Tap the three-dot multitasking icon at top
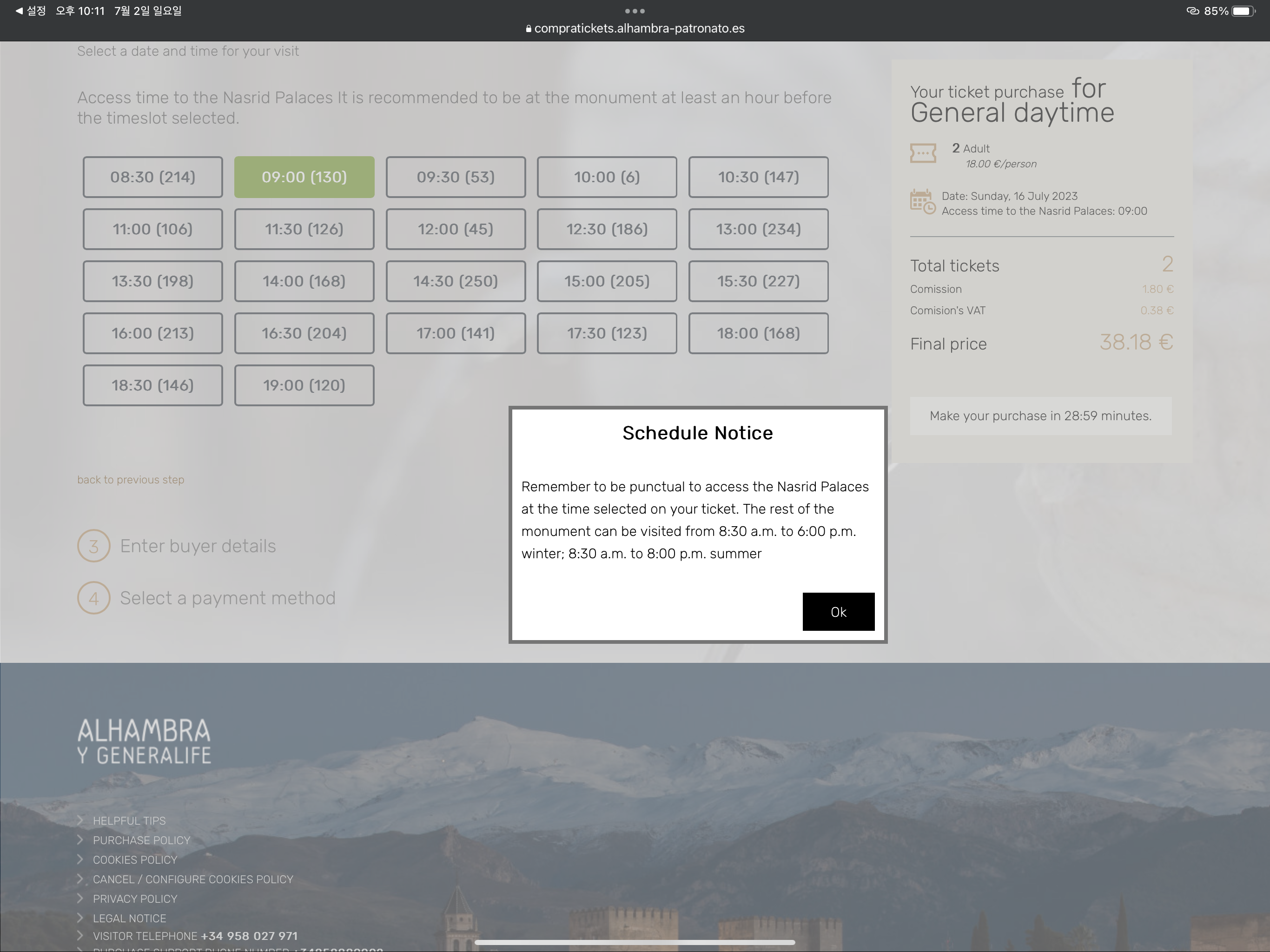 [x=635, y=11]
